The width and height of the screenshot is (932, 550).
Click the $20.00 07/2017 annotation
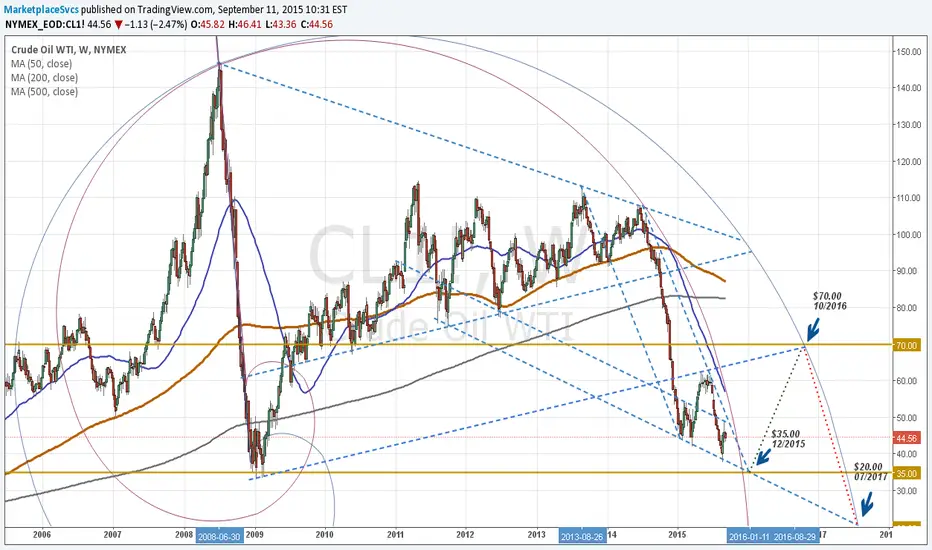[870, 472]
